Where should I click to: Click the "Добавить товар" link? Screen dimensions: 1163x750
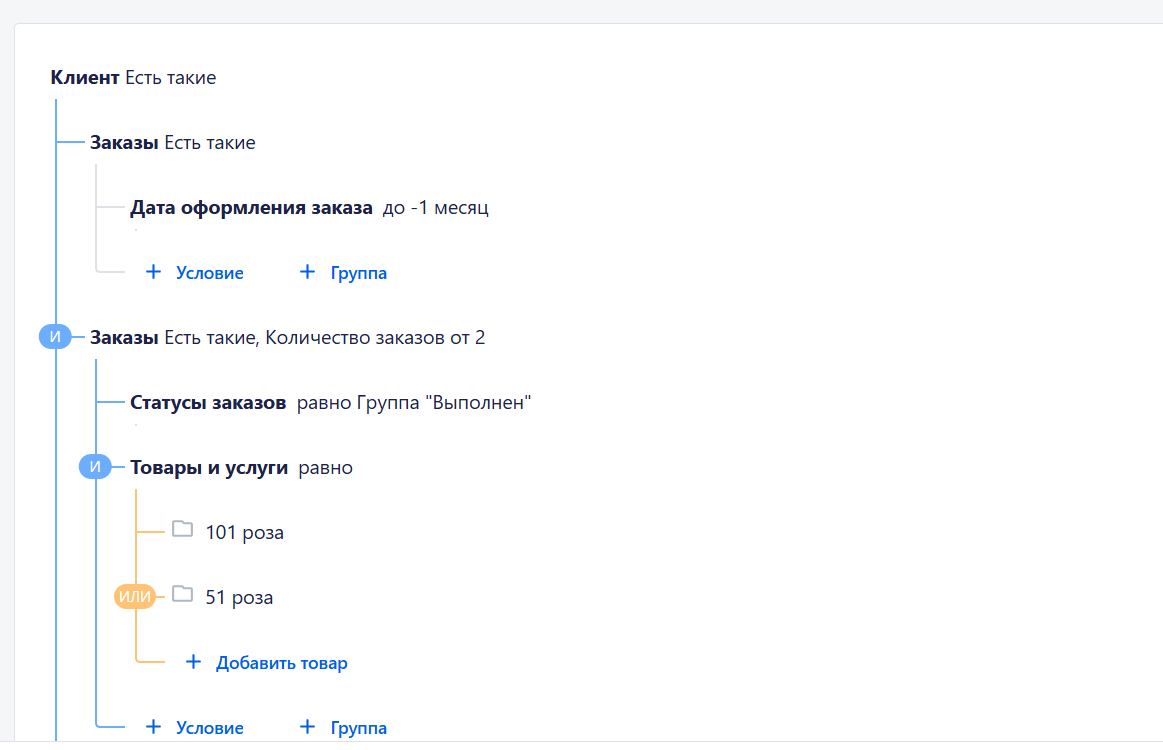(x=282, y=662)
